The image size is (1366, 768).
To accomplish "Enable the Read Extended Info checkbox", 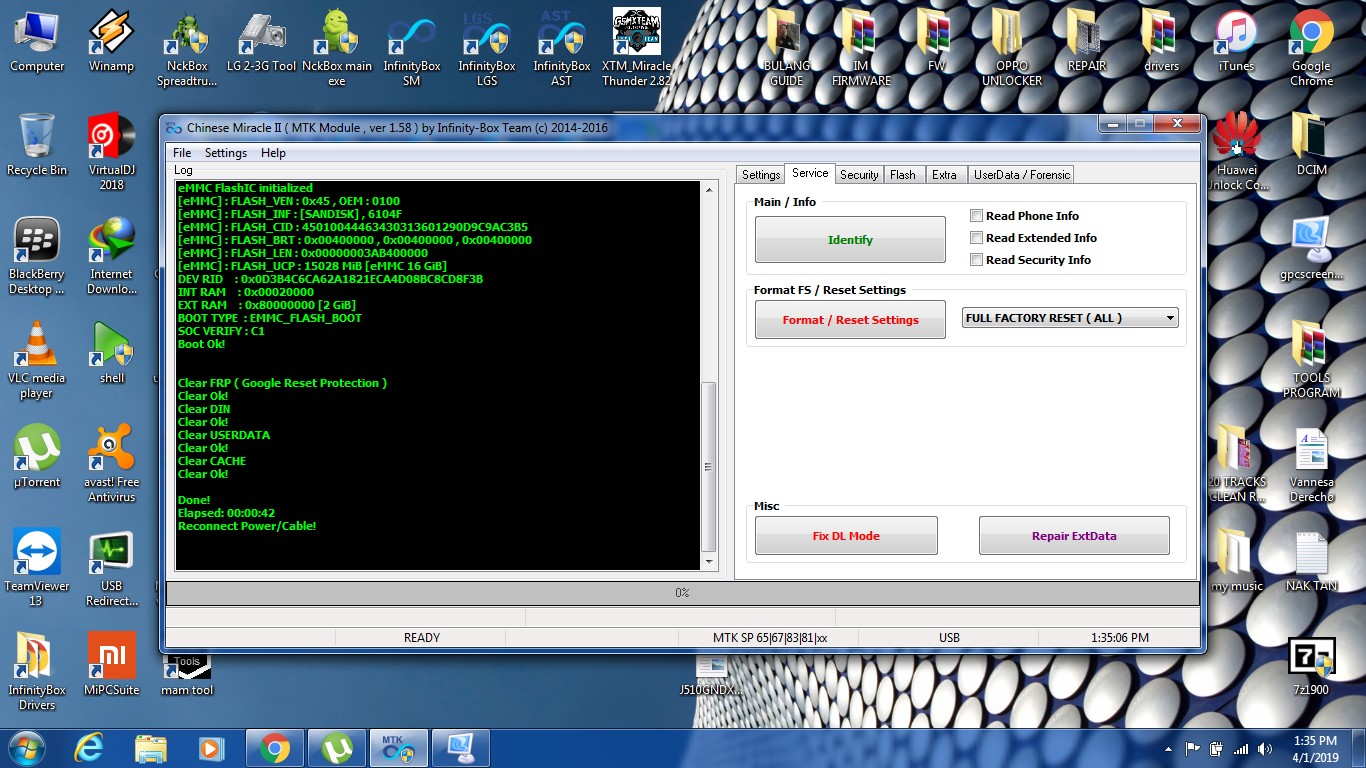I will coord(977,238).
